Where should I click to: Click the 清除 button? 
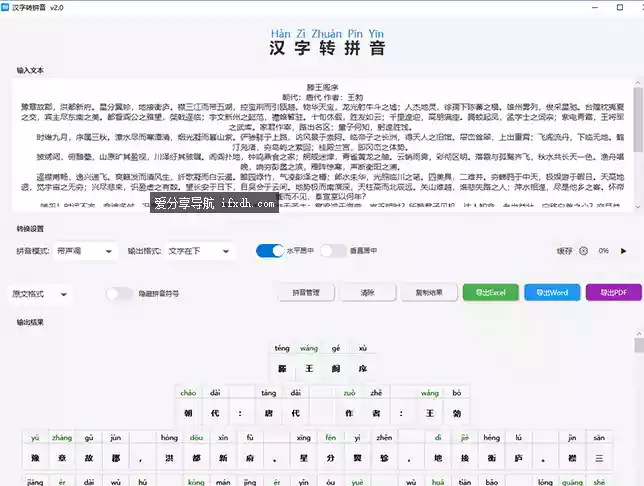pyautogui.click(x=368, y=293)
